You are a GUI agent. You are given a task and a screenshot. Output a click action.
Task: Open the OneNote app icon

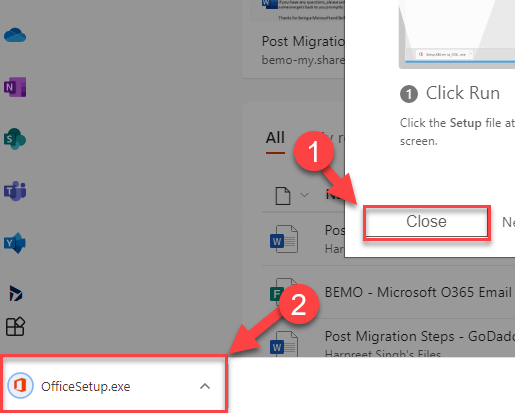15,87
